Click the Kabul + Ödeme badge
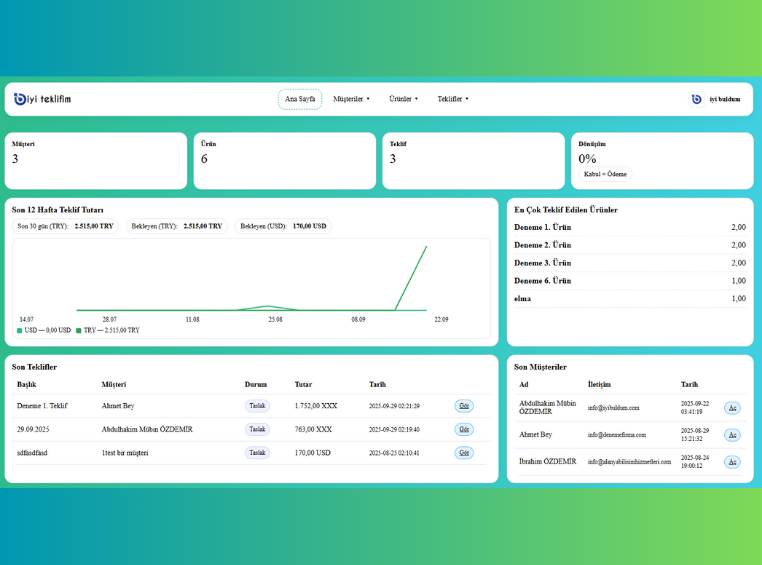Image resolution: width=762 pixels, height=565 pixels. 605,174
